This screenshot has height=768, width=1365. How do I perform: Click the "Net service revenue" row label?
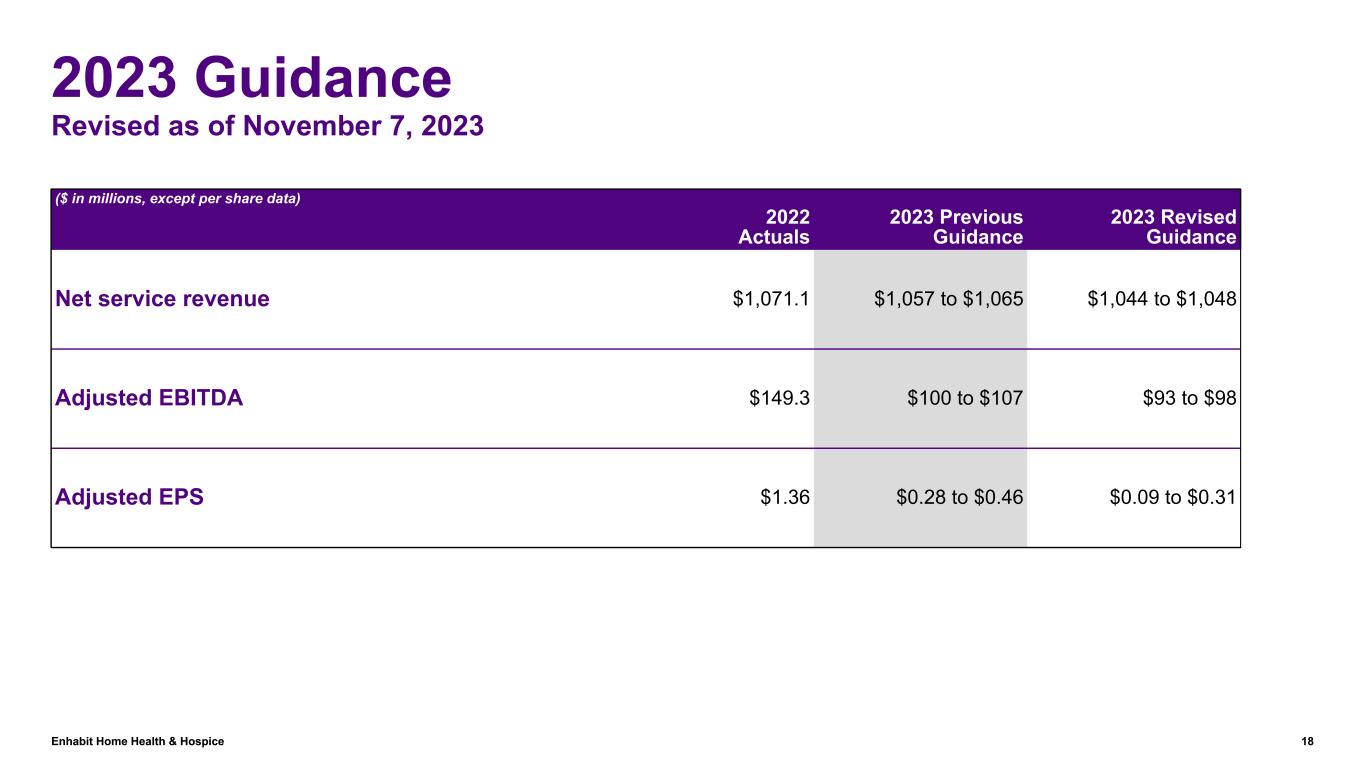(x=162, y=298)
